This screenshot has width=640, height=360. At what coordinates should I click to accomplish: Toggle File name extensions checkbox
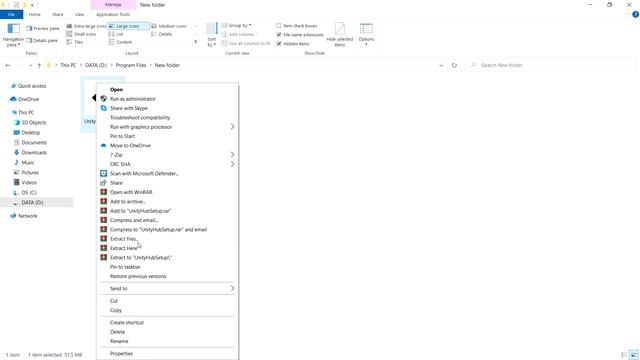[300, 35]
